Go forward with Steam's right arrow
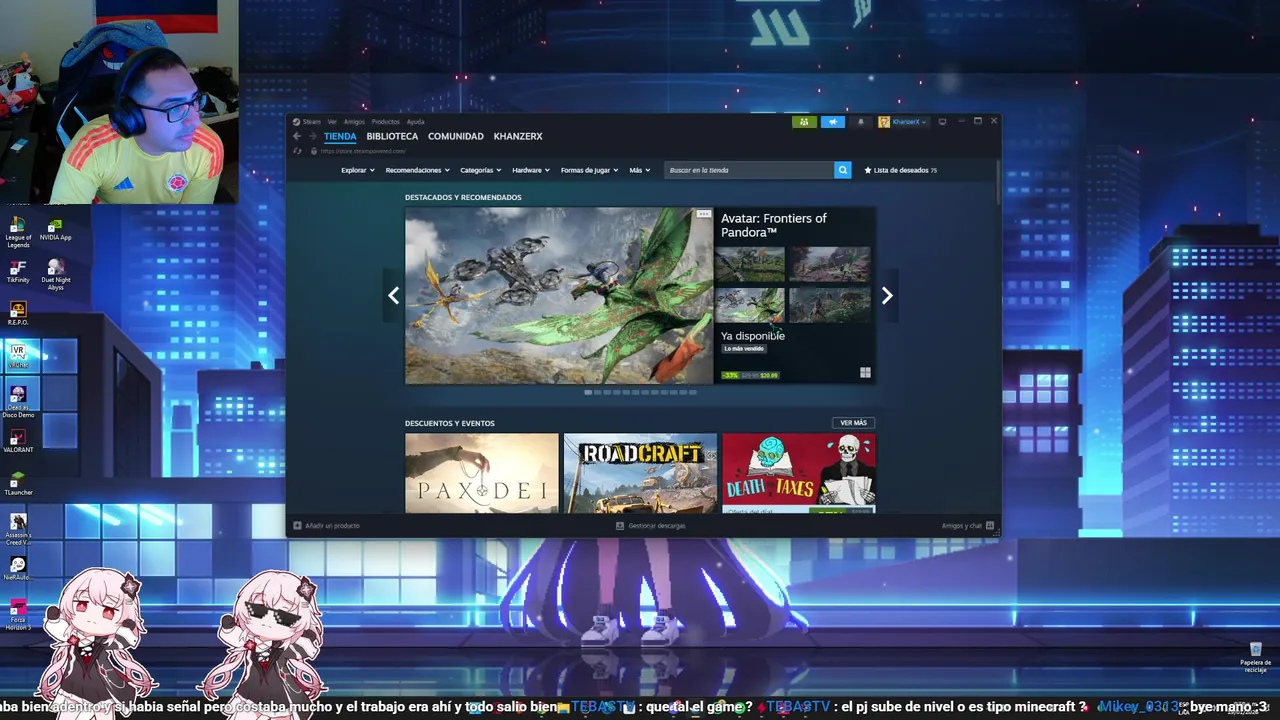 pyautogui.click(x=312, y=136)
